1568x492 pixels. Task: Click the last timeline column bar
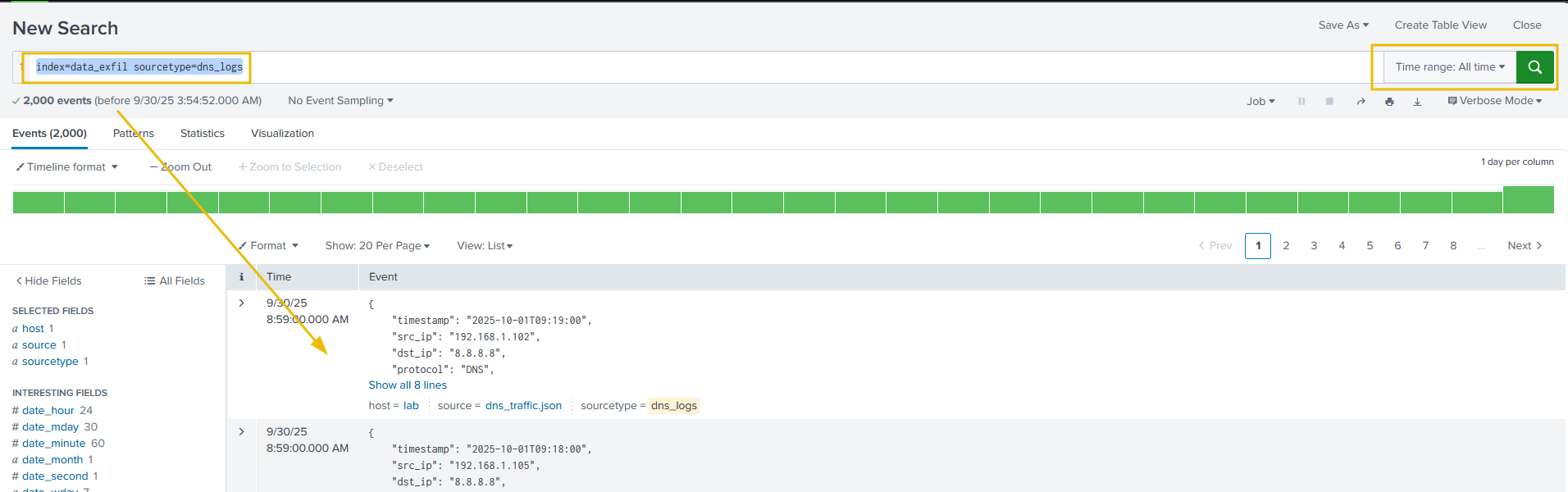pyautogui.click(x=1528, y=200)
